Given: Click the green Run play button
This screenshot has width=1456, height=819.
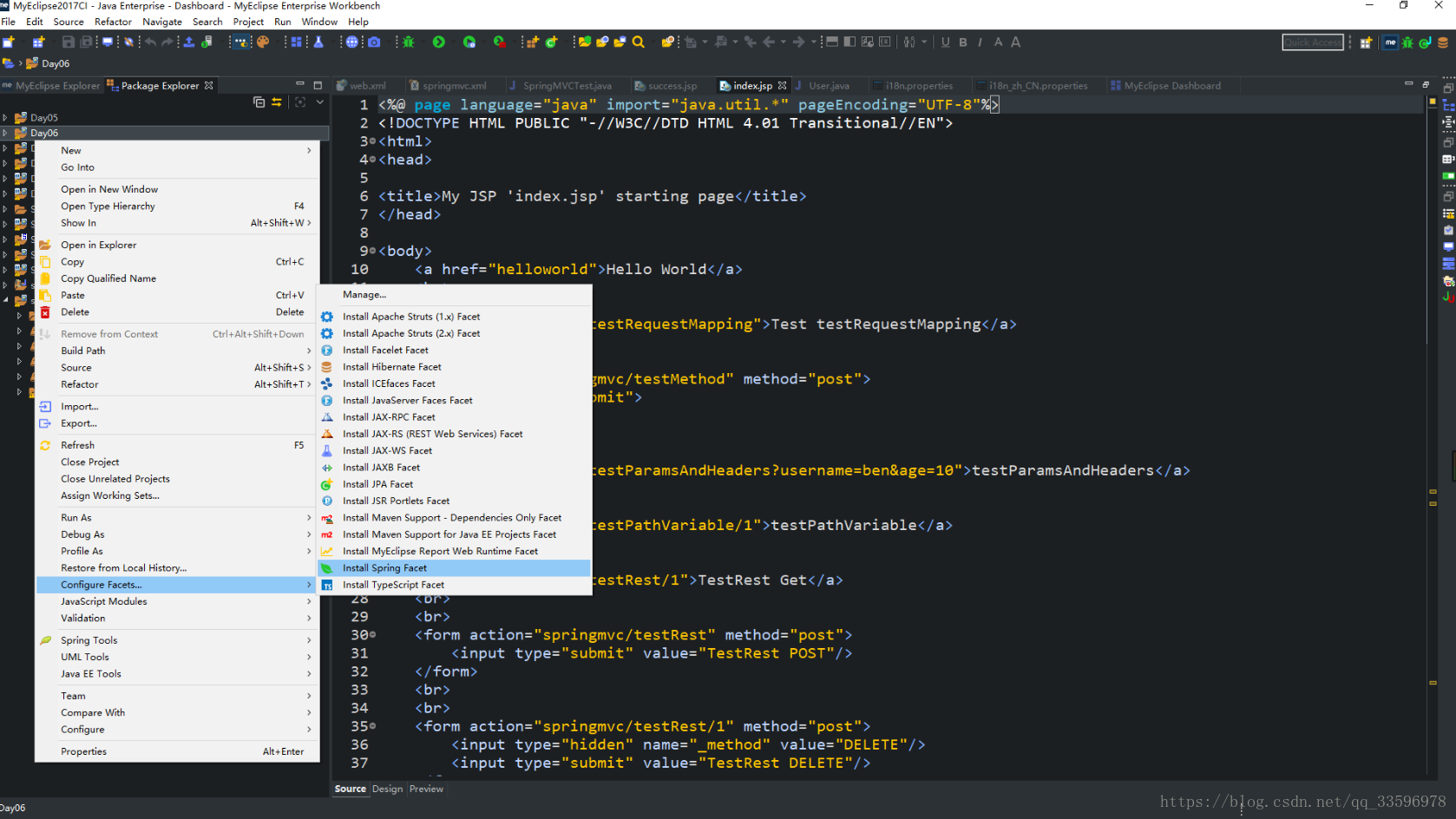Looking at the screenshot, I should (439, 42).
